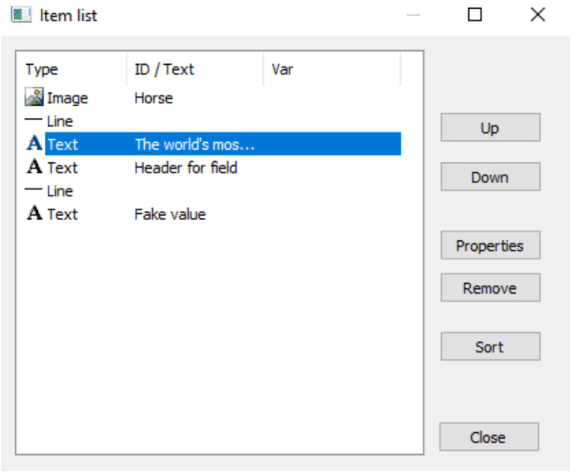
Task: Maximize the Item list window
Action: 475,15
